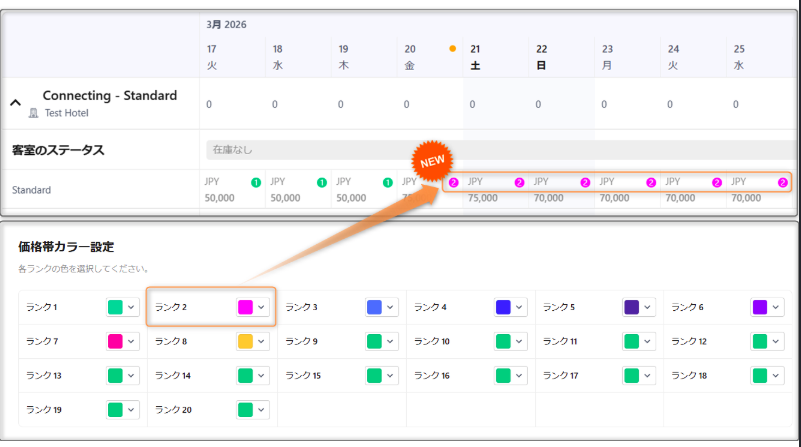Image resolution: width=801 pixels, height=447 pixels.
Task: Click the 75,000 price on day 21
Action: (483, 198)
